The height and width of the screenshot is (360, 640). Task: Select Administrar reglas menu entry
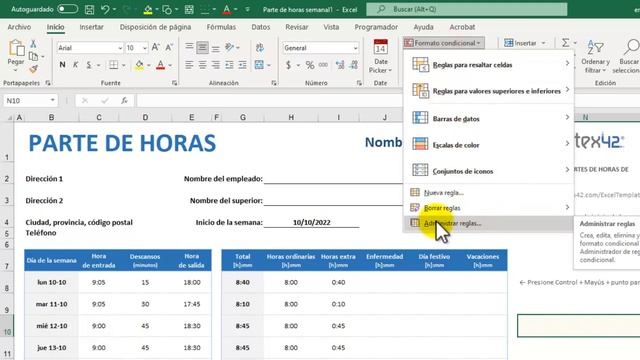click(x=489, y=224)
